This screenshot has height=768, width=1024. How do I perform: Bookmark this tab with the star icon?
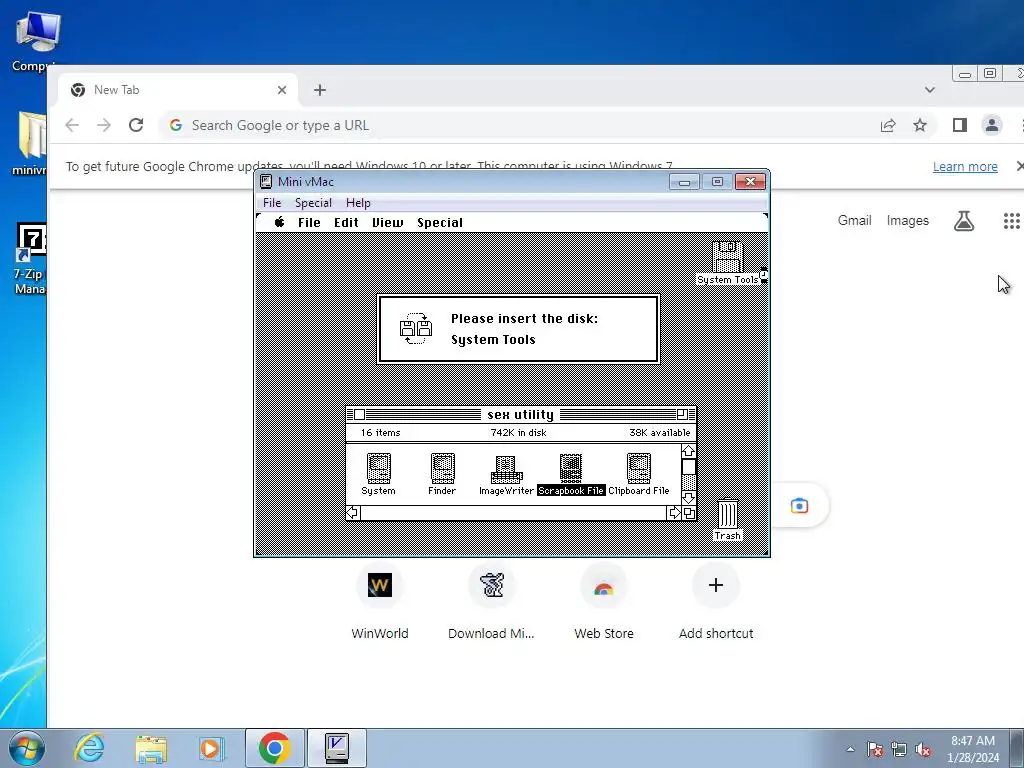click(x=920, y=125)
